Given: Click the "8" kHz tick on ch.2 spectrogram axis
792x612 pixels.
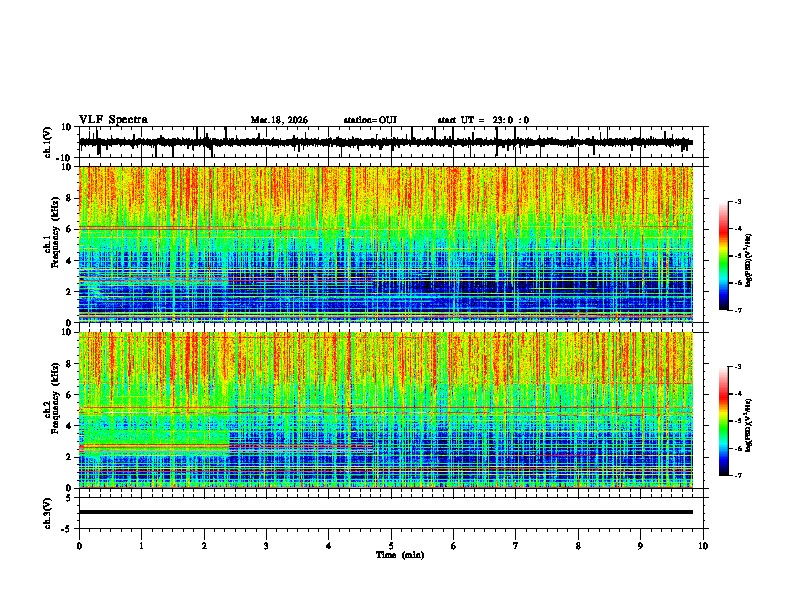Looking at the screenshot, I should click(x=69, y=364).
